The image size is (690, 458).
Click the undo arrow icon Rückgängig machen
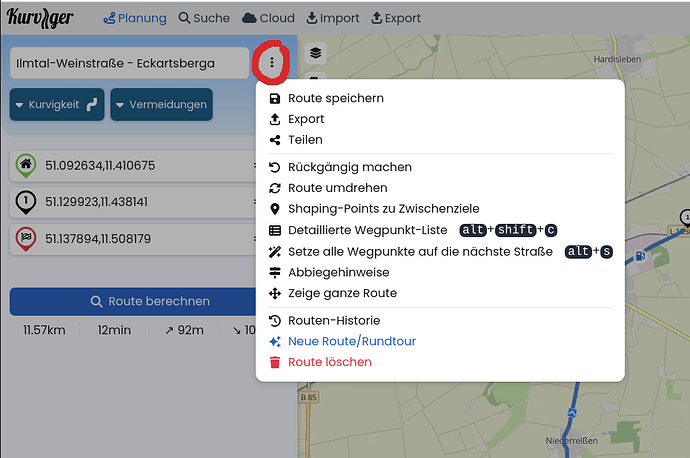coord(275,167)
